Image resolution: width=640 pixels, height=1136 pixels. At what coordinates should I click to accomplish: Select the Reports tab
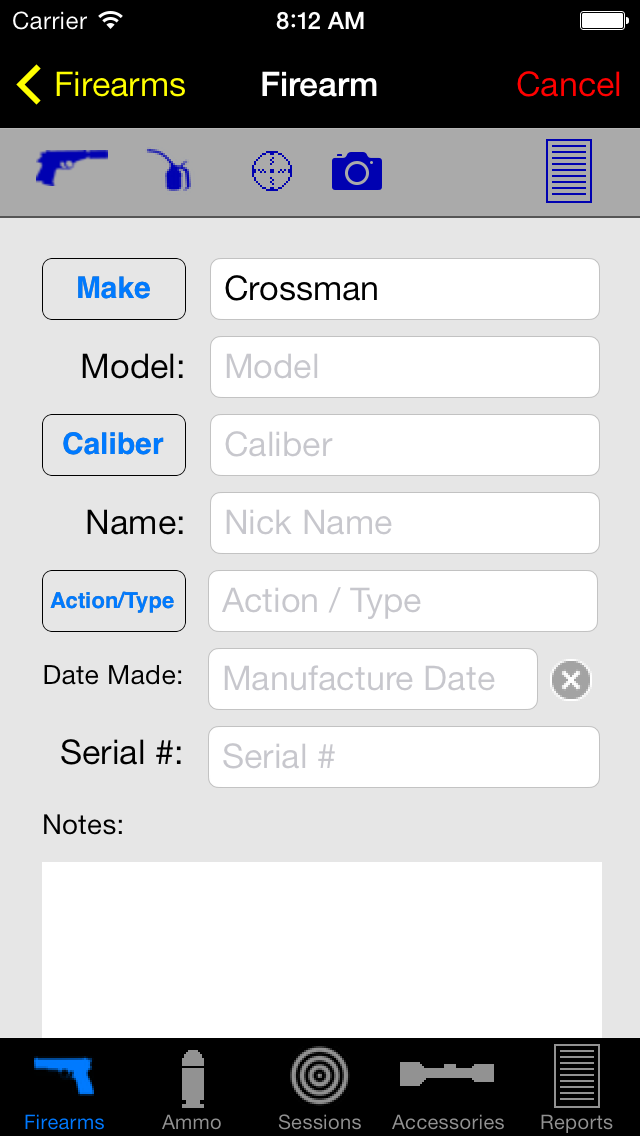pos(576,1088)
